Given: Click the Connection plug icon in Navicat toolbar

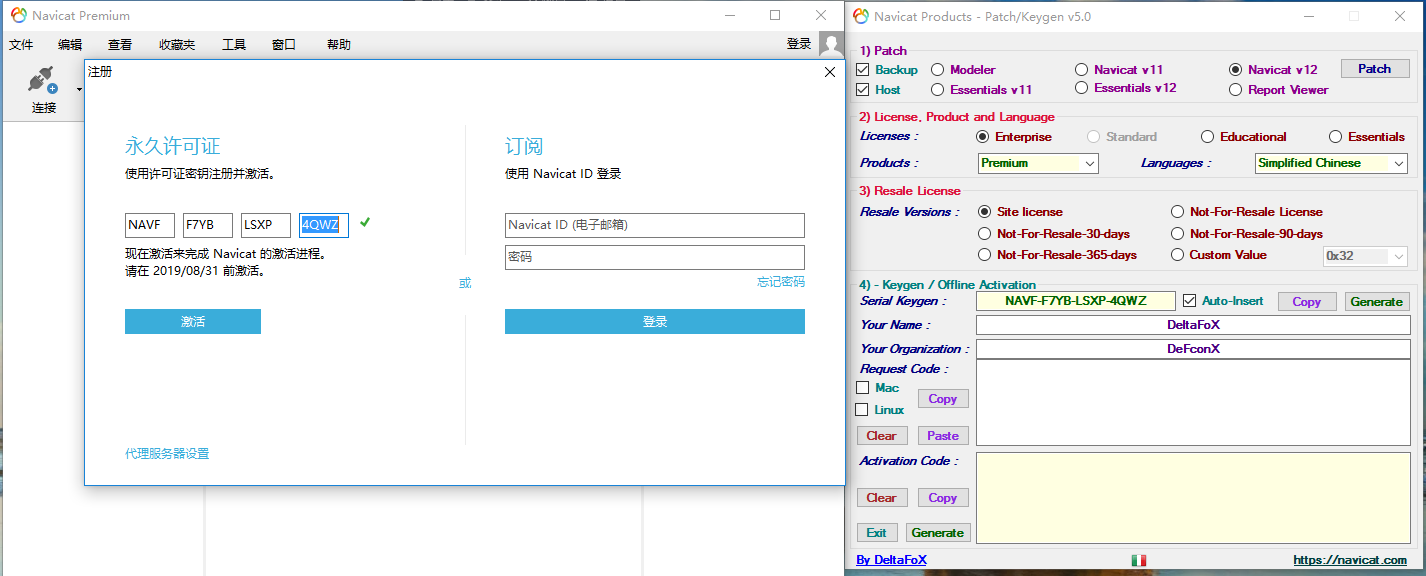Looking at the screenshot, I should 43,80.
